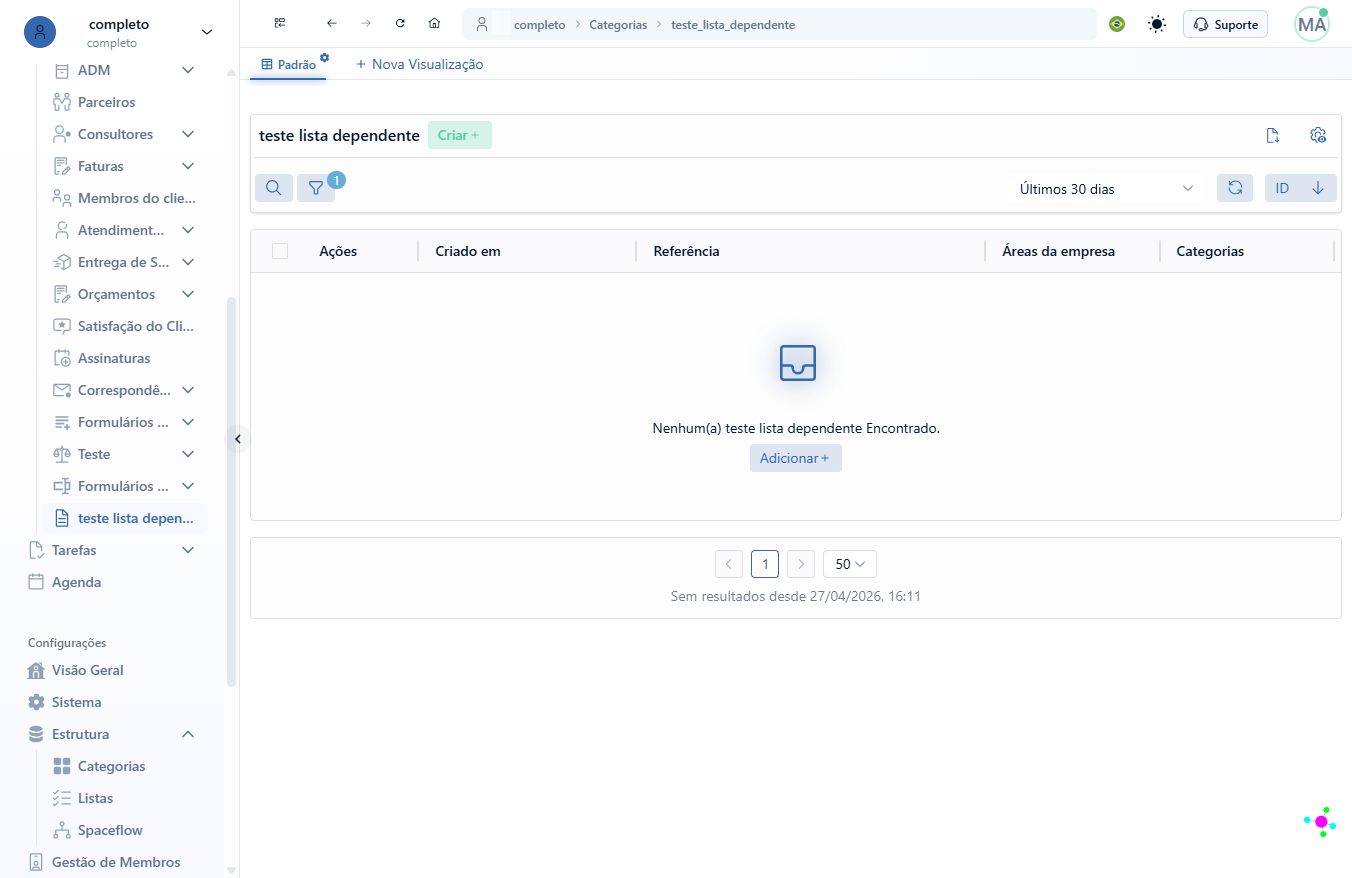1352x878 pixels.
Task: Refresh the list with the reload icon
Action: [x=1235, y=188]
